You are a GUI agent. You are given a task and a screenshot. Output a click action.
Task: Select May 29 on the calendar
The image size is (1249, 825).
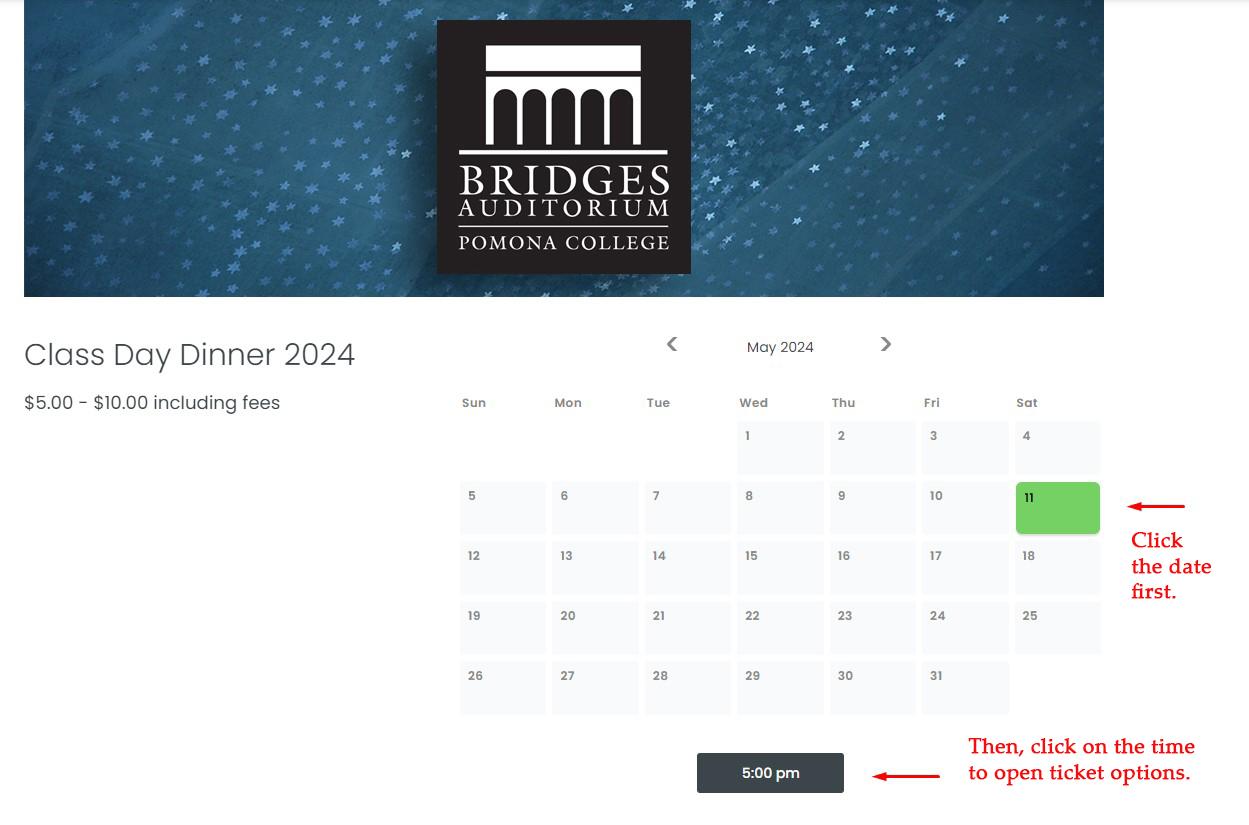point(780,688)
